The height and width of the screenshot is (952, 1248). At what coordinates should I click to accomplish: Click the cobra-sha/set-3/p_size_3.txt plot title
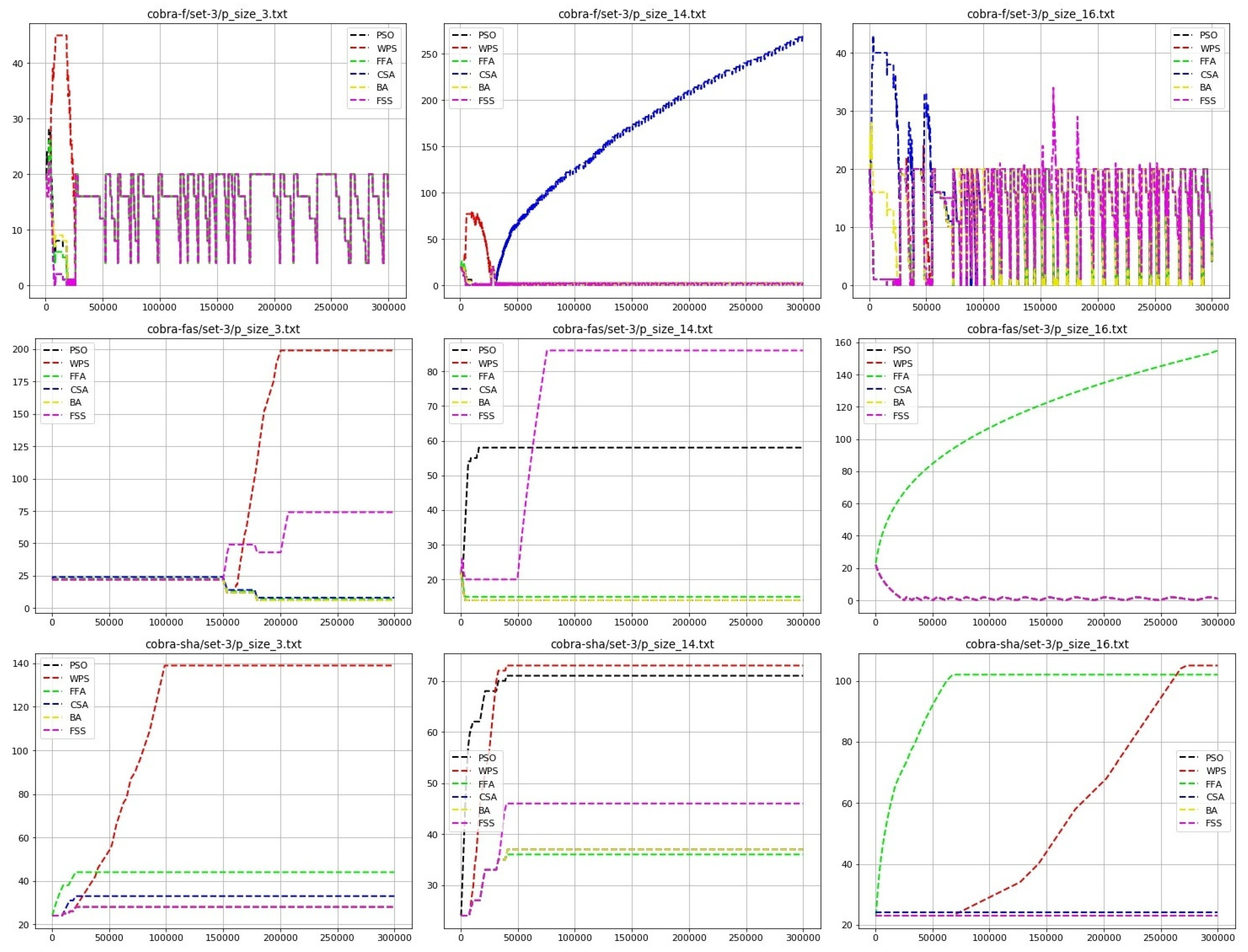223,644
